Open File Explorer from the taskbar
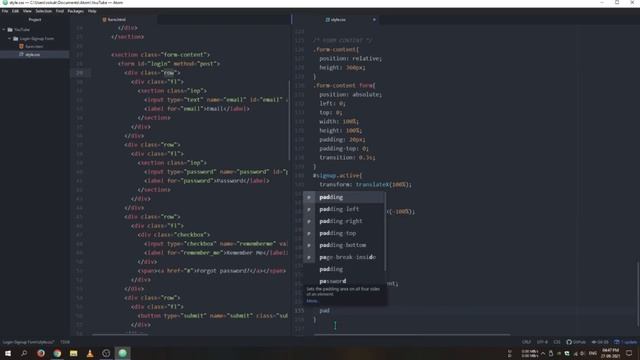640x360 pixels. (73, 353)
